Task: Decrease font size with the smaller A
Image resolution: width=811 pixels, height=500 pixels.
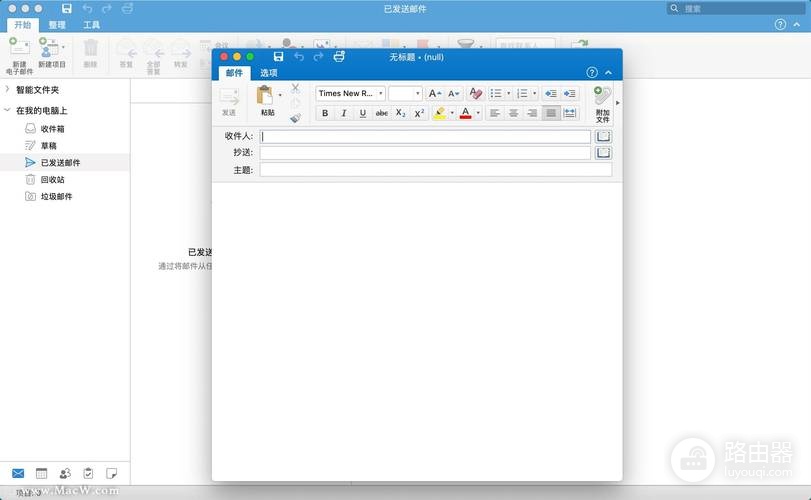Action: 454,94
